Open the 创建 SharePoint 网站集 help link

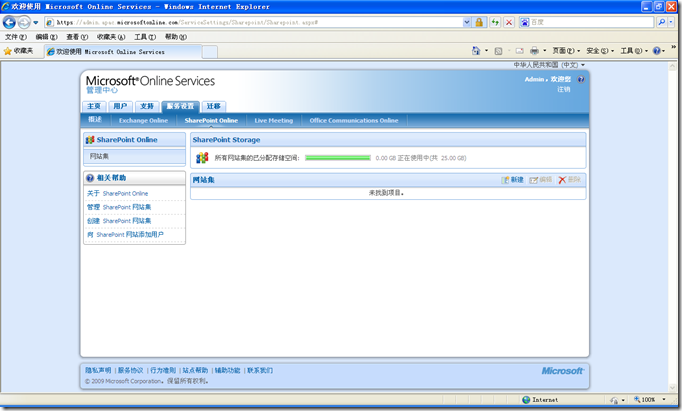[x=119, y=221]
